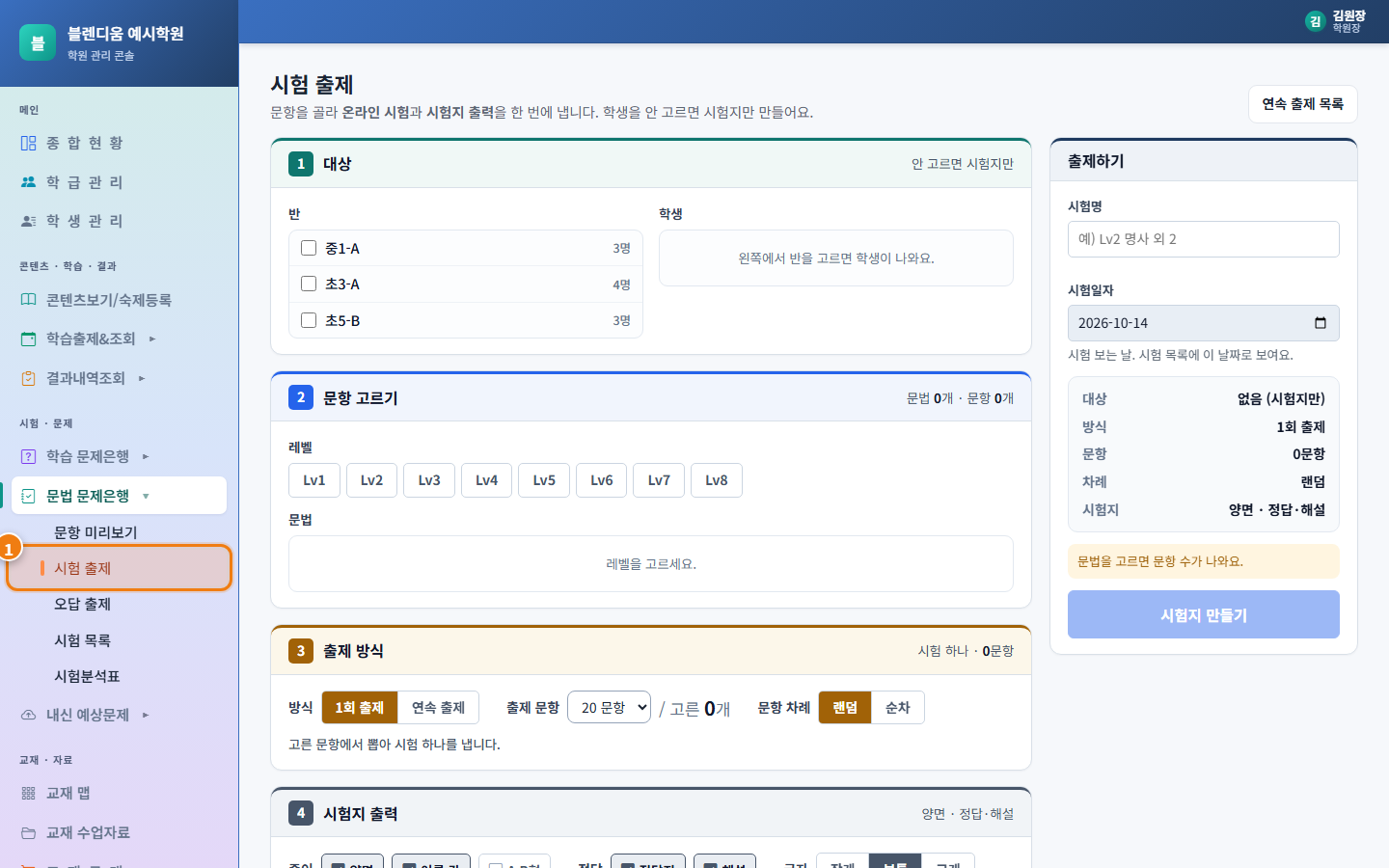The image size is (1389, 868).
Task: Check the 초3-A class checkbox
Action: coord(309,284)
